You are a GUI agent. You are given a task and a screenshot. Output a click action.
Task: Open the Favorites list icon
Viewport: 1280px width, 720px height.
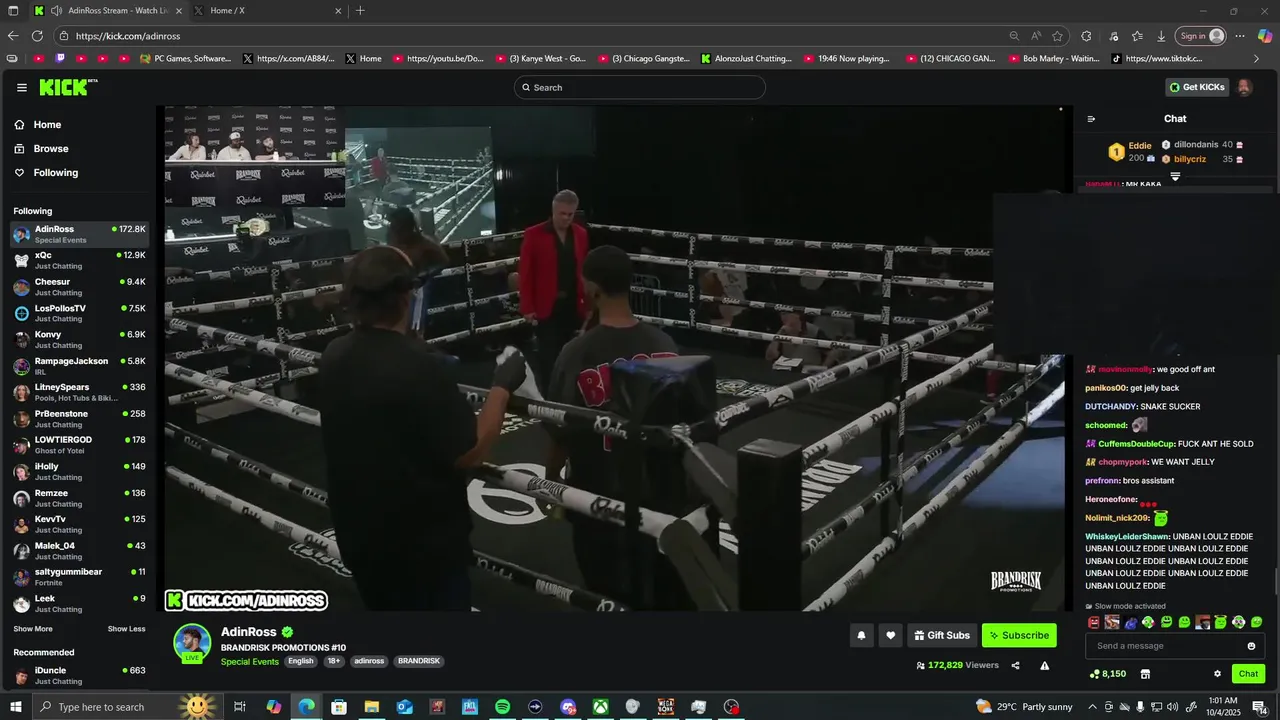[x=1137, y=36]
